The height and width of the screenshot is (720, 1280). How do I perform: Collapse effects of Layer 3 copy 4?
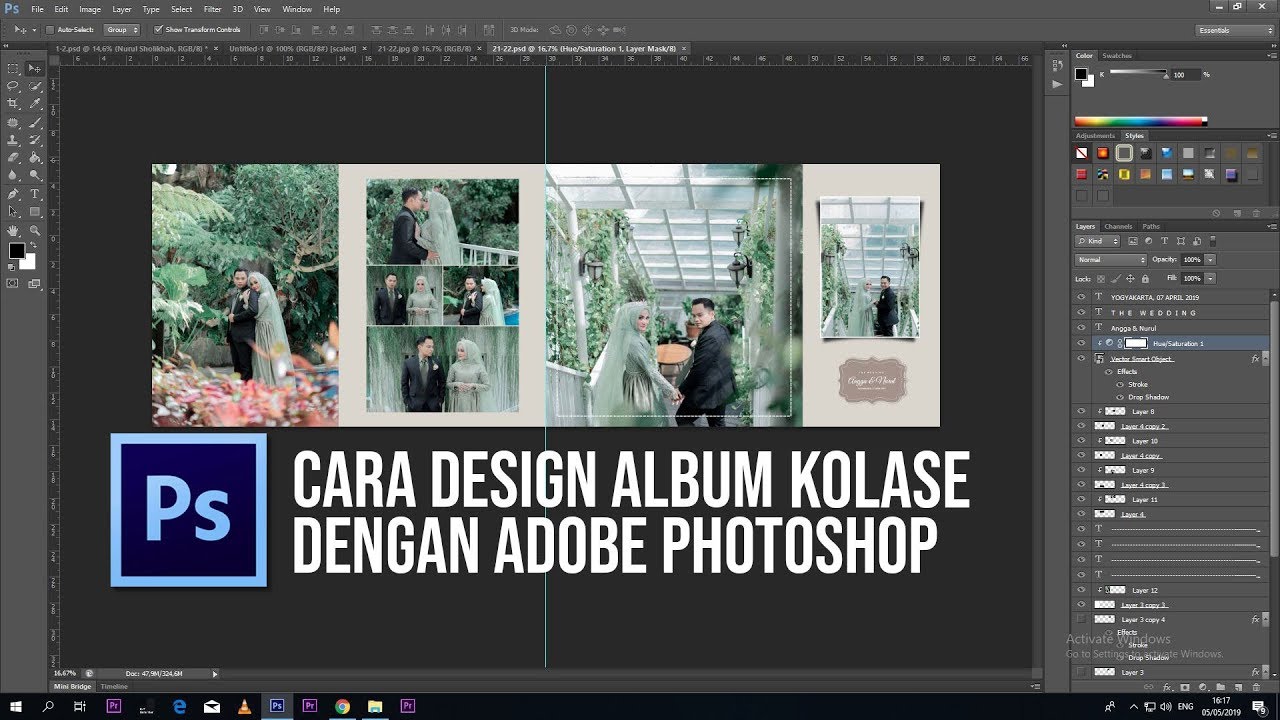coord(1266,619)
